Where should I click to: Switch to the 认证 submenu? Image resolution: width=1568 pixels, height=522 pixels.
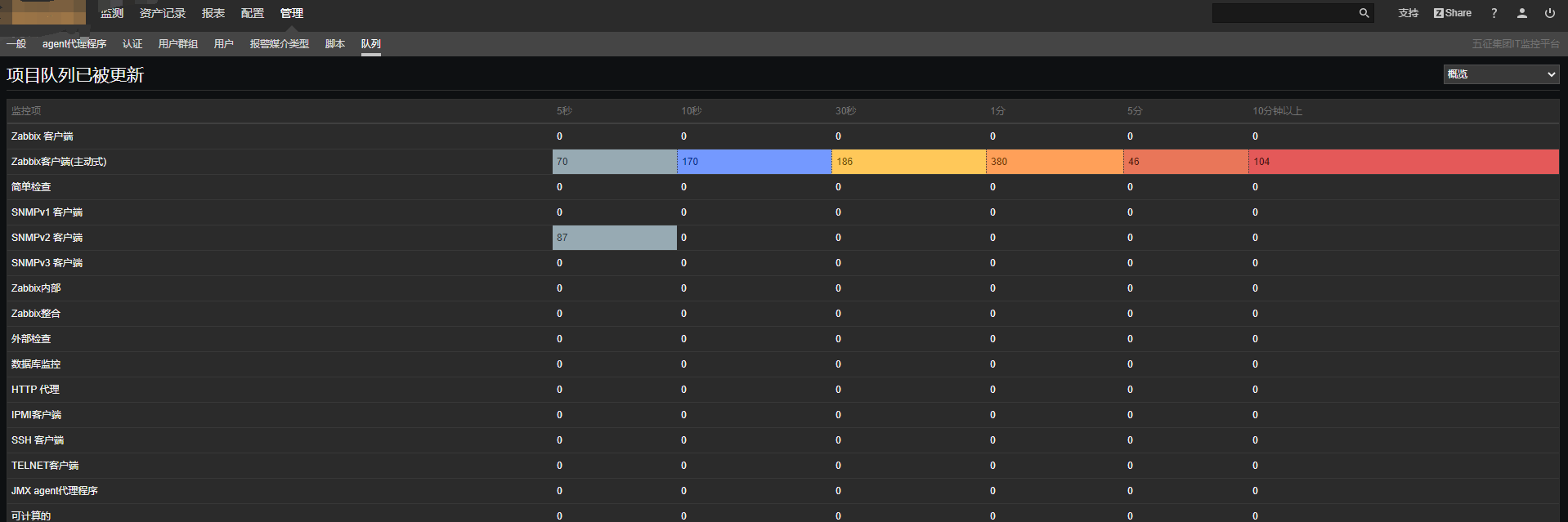[x=132, y=44]
